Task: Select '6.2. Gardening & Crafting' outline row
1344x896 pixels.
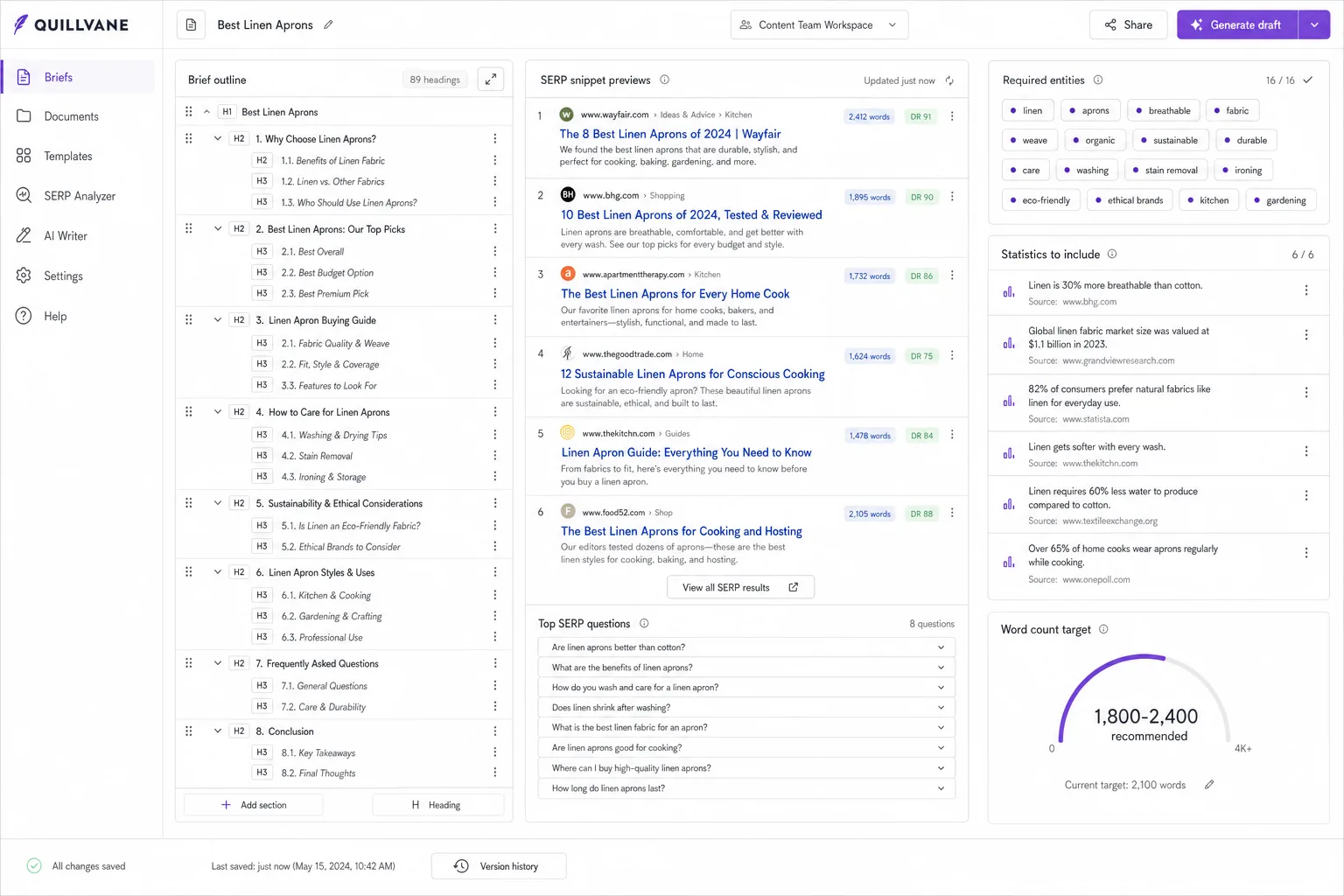Action: (344, 616)
